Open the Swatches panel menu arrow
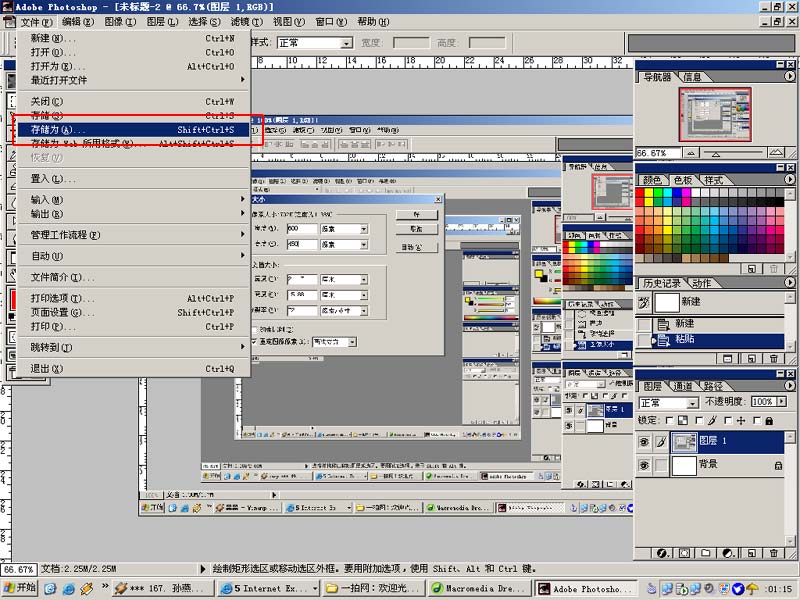Image resolution: width=800 pixels, height=600 pixels. click(789, 180)
